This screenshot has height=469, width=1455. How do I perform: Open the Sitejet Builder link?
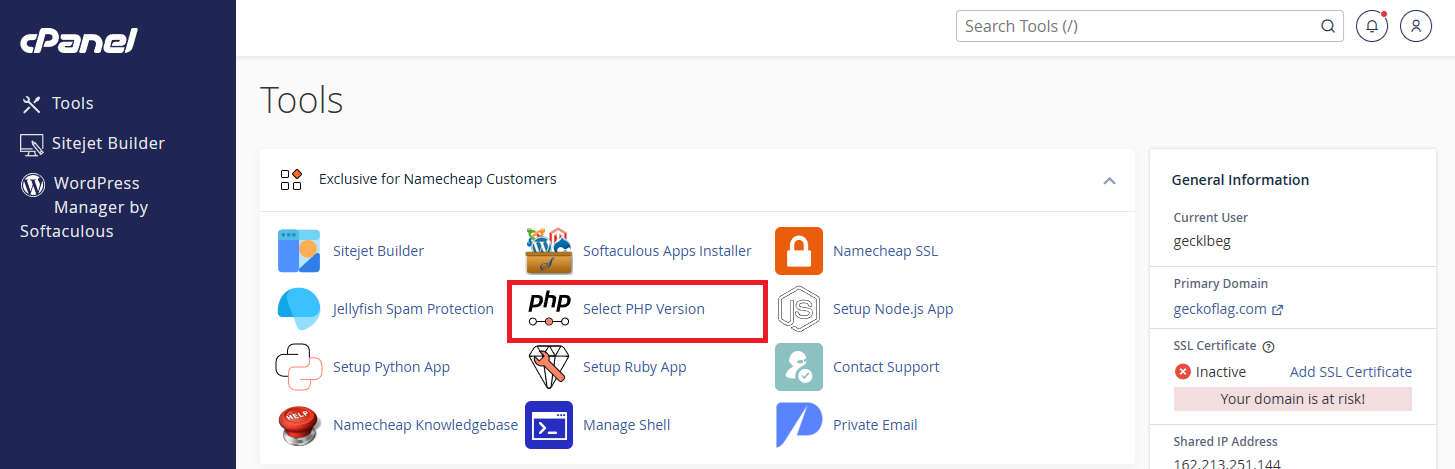coord(378,251)
